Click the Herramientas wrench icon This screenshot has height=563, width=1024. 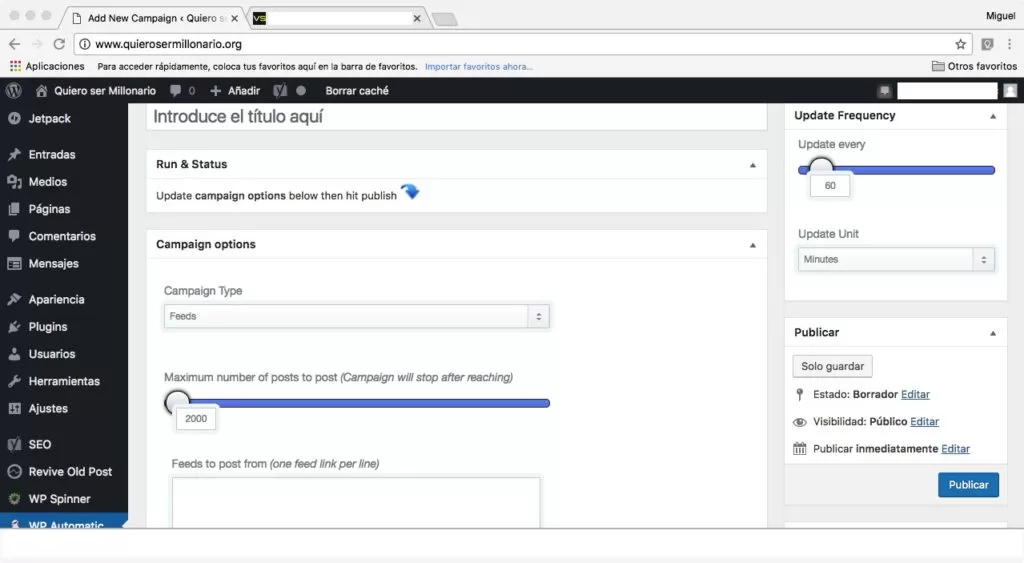14,381
